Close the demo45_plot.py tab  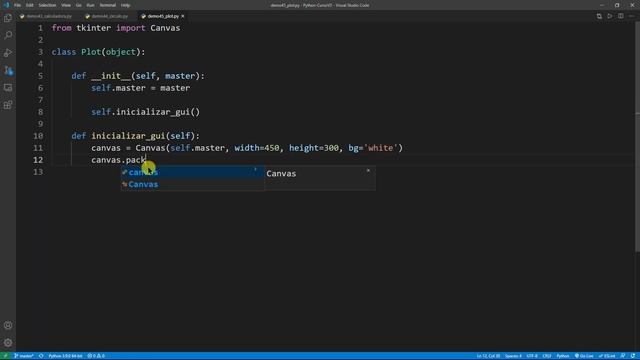[182, 16]
